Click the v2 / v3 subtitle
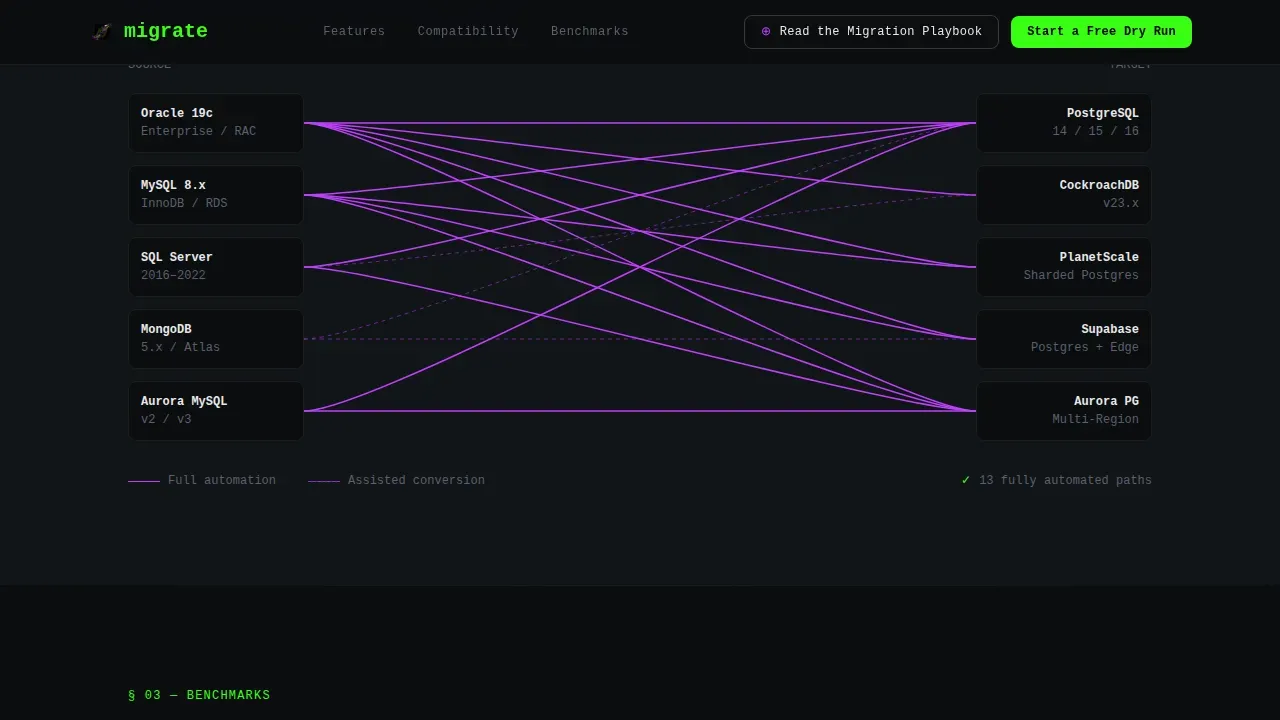 coord(166,419)
